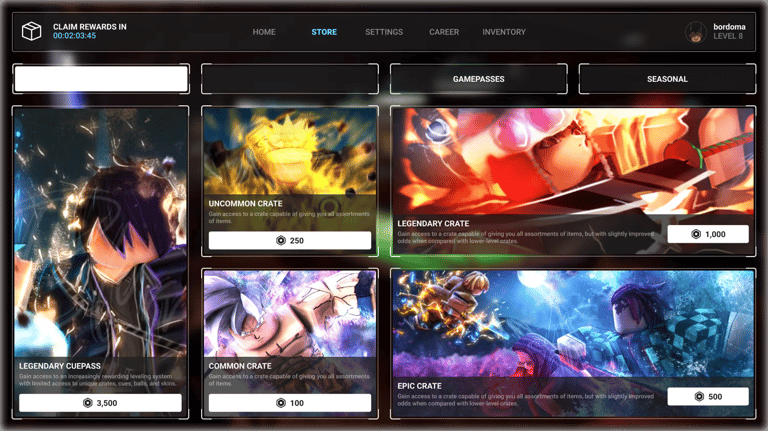Click the EPIC CRATE title

click(x=419, y=386)
